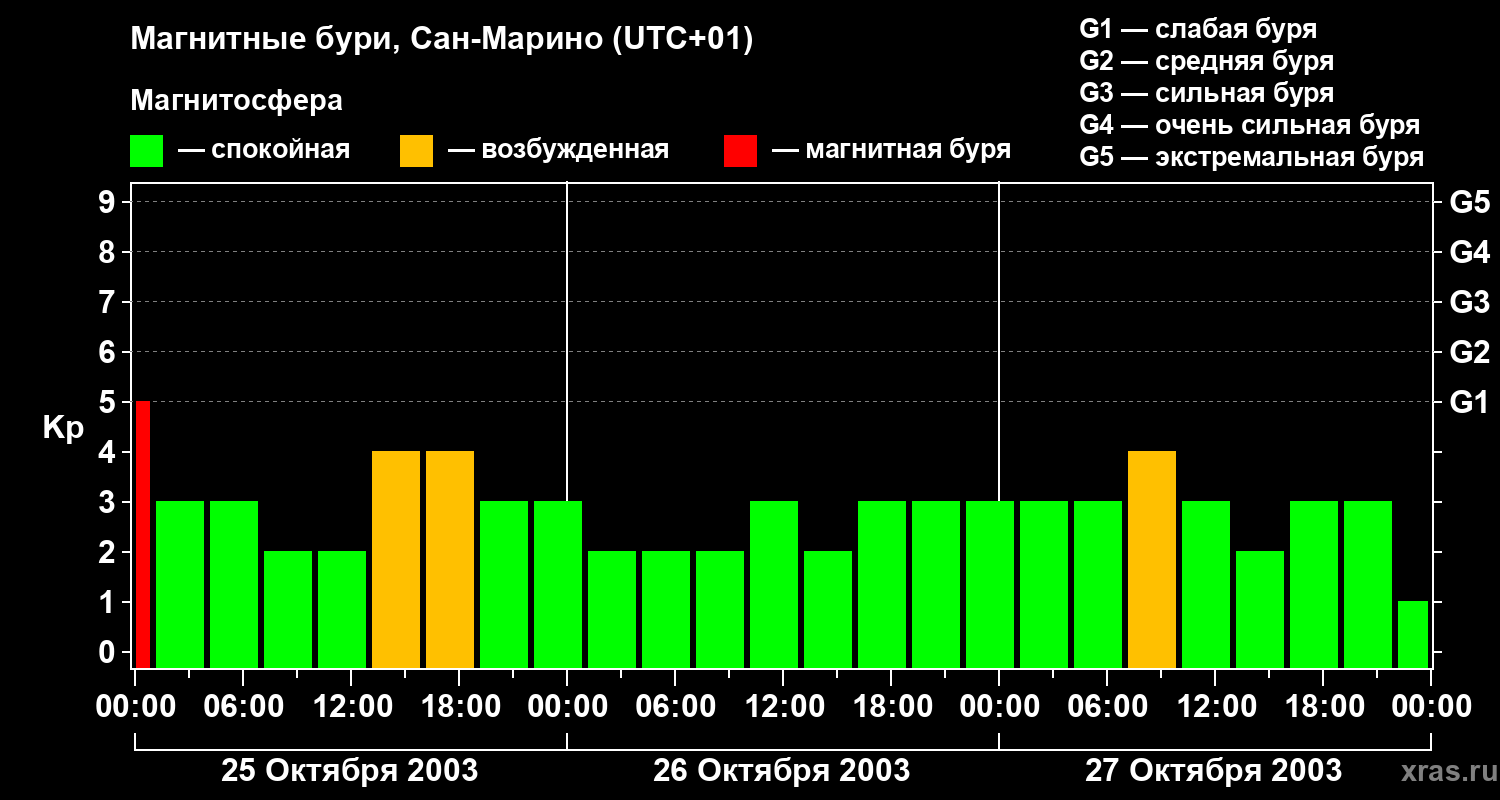Click the Kp axis value 3
Screen dimensions: 1500x800
point(109,502)
